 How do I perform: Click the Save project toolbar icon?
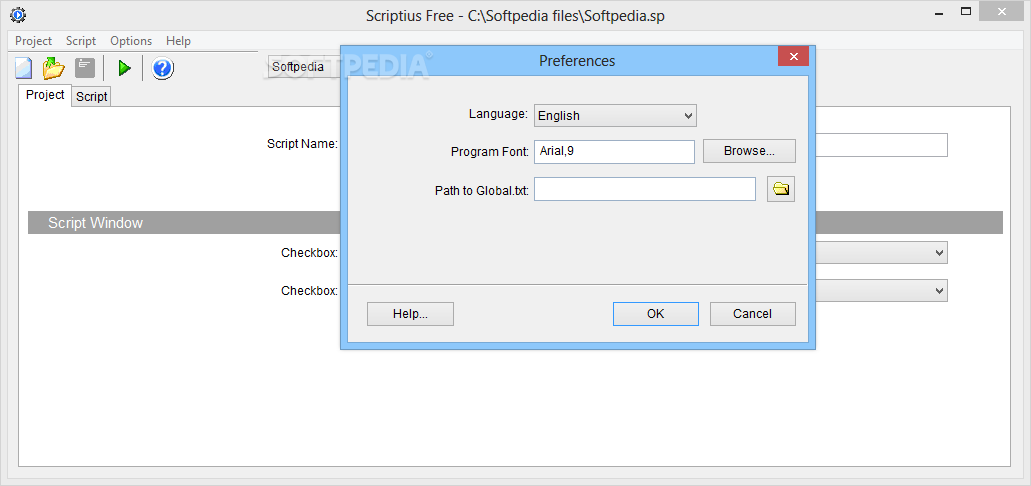point(84,68)
